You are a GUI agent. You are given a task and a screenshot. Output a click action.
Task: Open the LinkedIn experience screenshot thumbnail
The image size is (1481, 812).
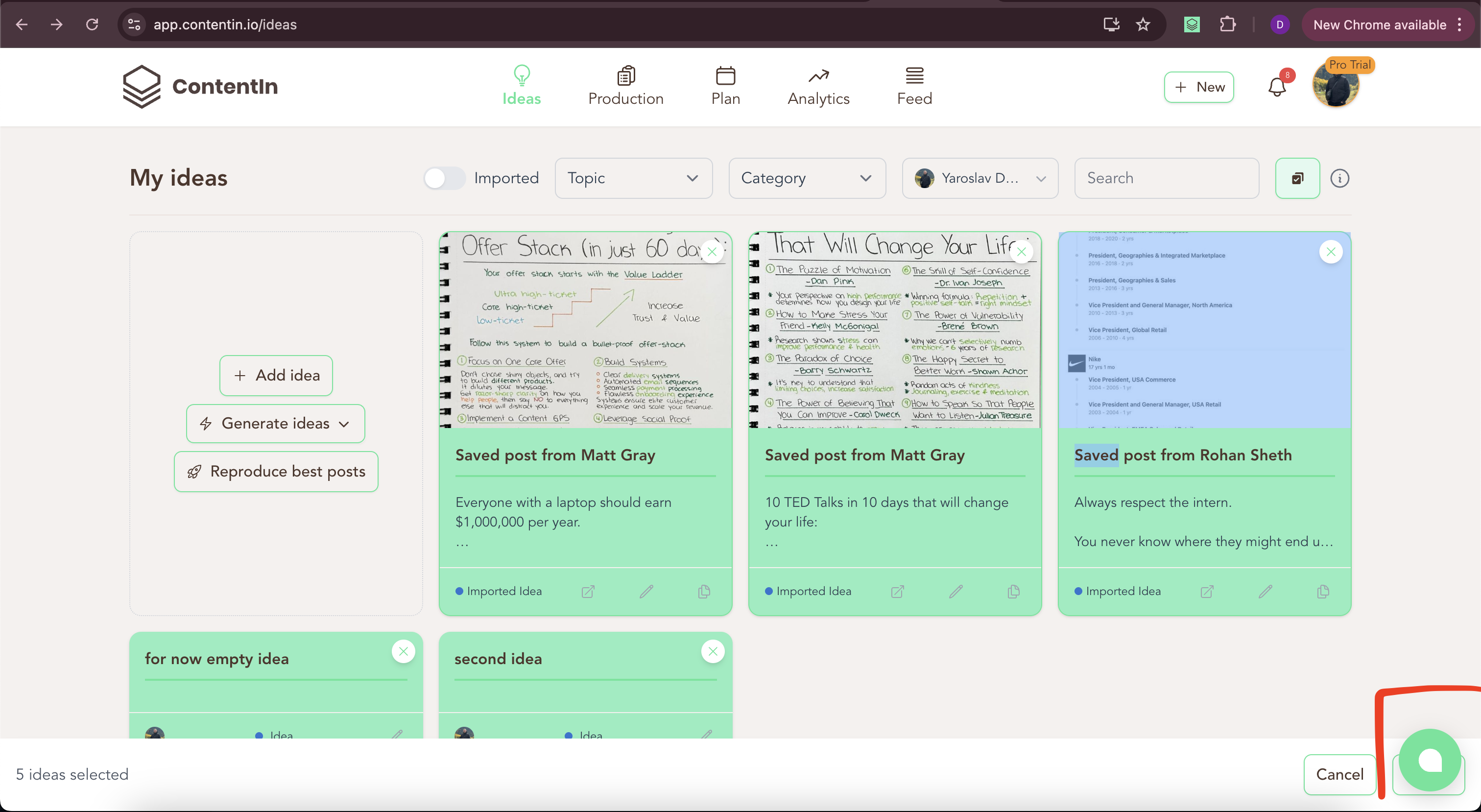coord(1204,330)
